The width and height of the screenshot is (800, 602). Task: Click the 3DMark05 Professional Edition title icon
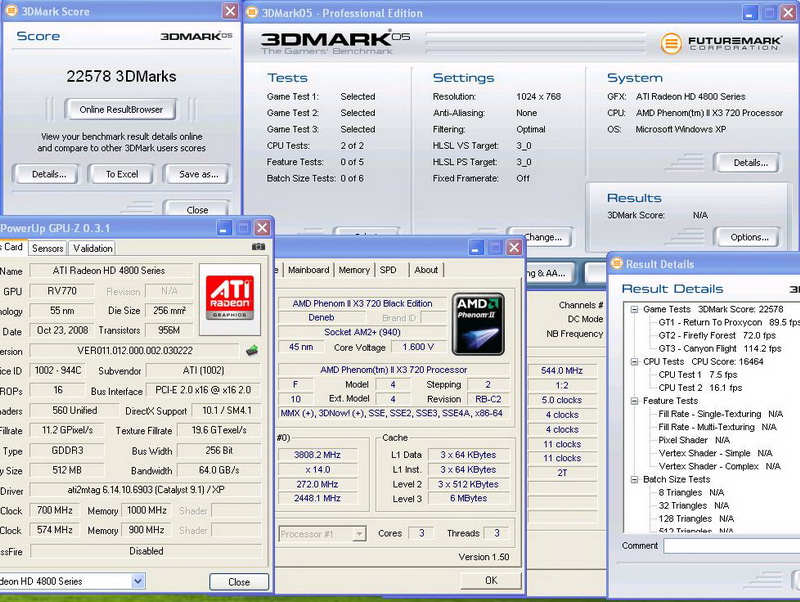252,13
